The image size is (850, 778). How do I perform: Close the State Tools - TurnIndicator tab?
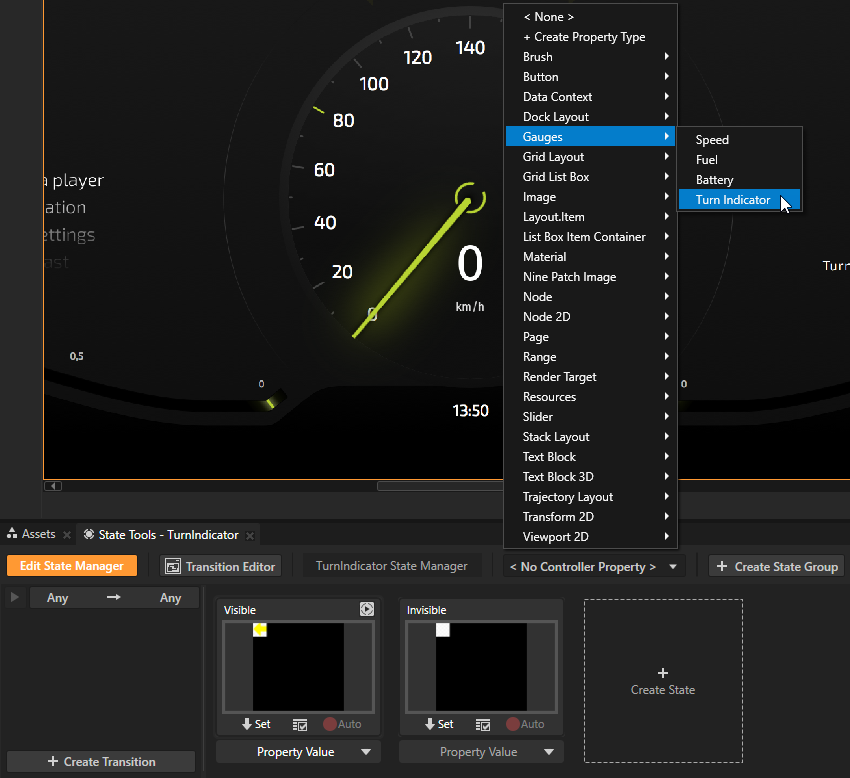pyautogui.click(x=250, y=535)
